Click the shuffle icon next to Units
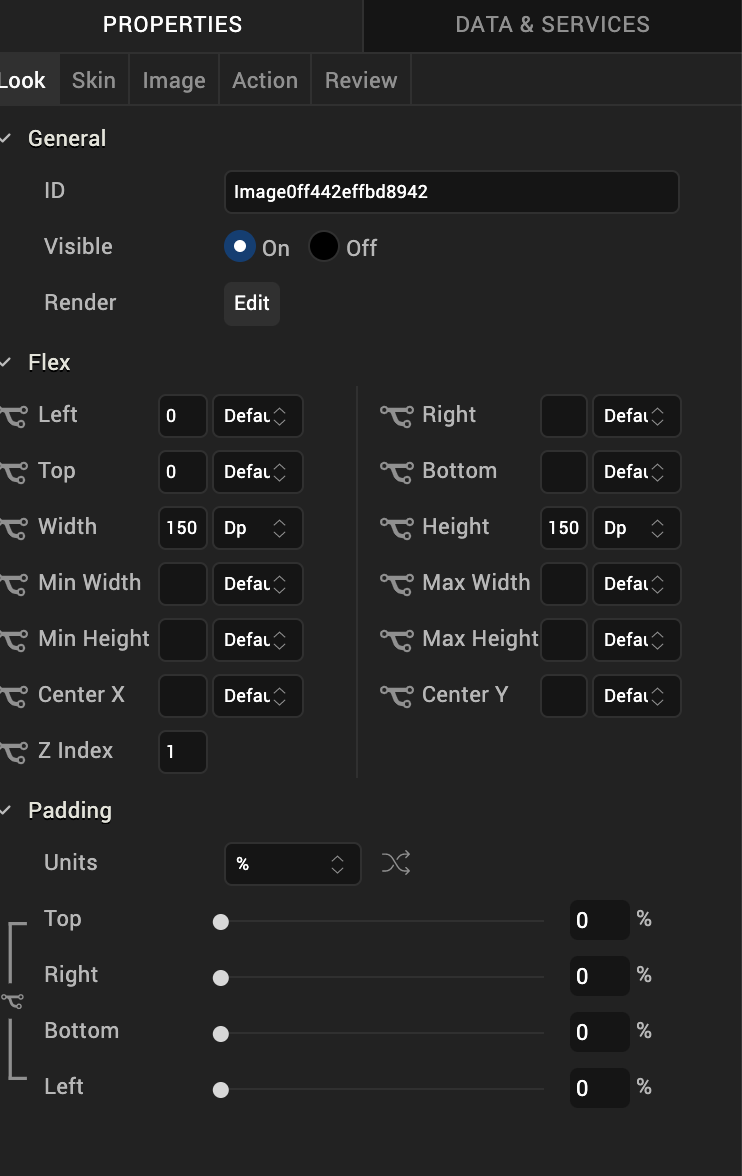 click(396, 863)
